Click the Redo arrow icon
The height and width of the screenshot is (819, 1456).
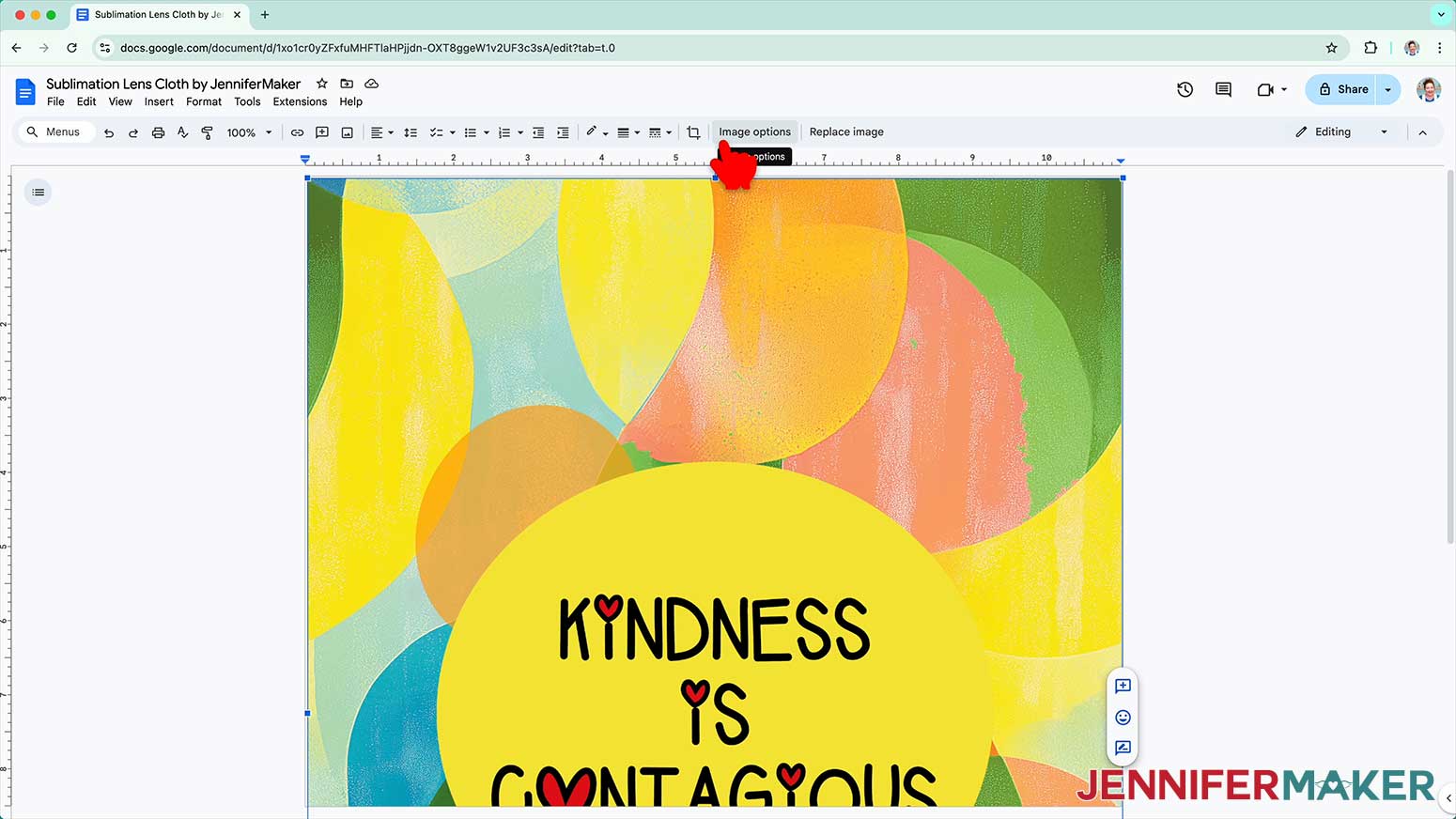pos(133,132)
